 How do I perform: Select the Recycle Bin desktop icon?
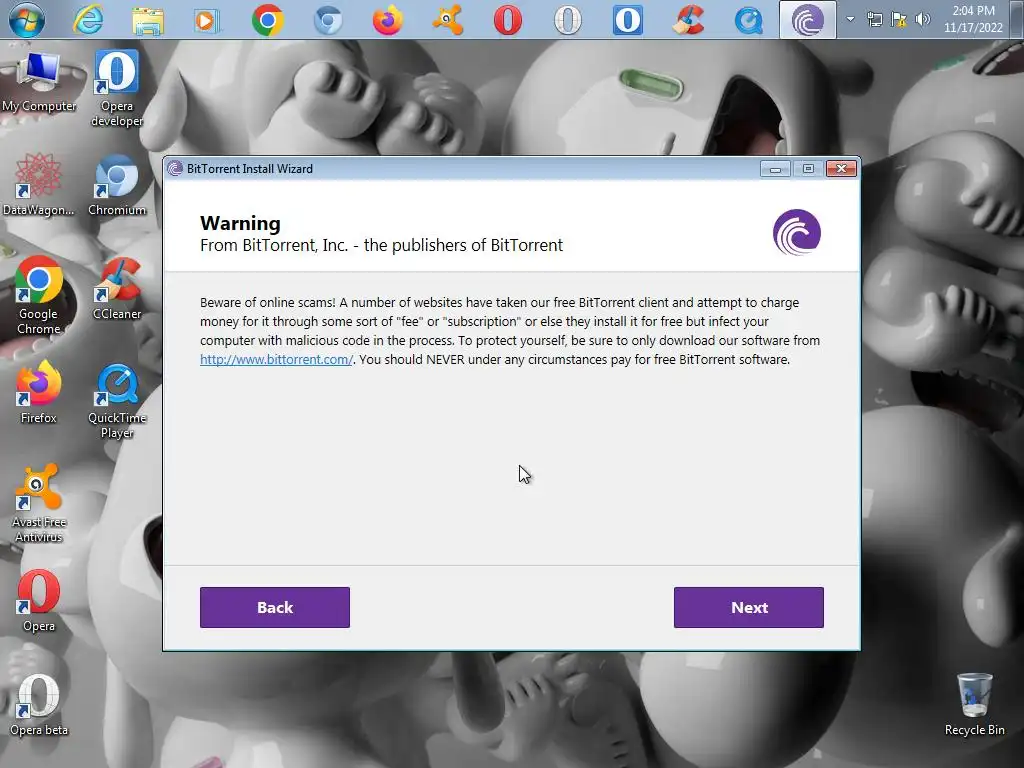coord(974,705)
